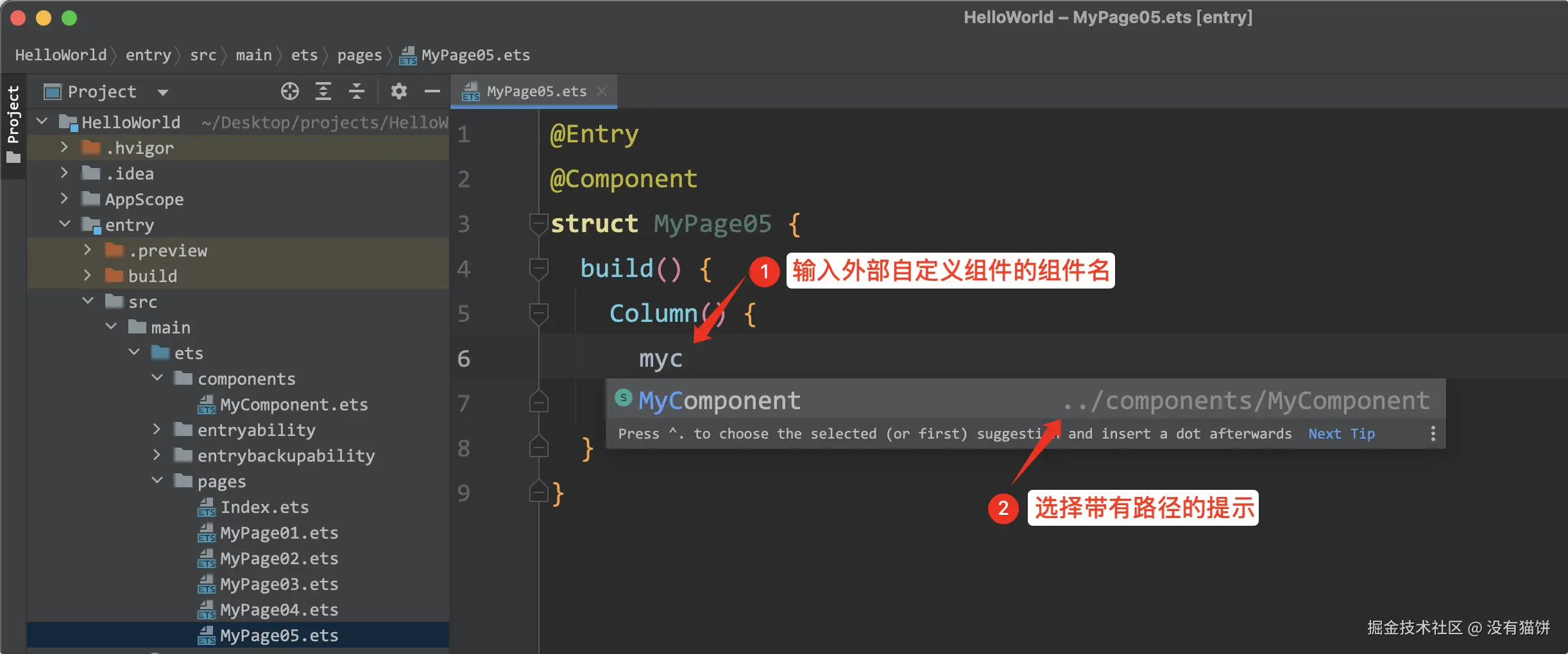Click the .preview folder icon
1568x654 pixels.
coord(114,250)
